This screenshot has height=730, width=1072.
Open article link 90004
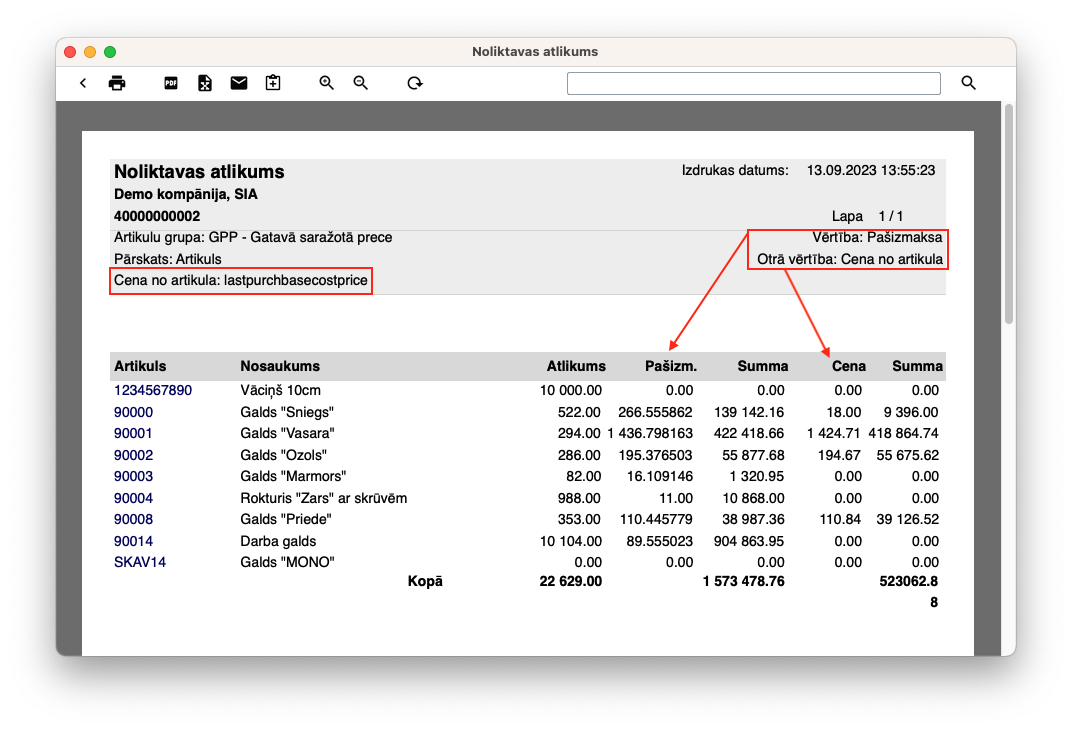pos(133,498)
